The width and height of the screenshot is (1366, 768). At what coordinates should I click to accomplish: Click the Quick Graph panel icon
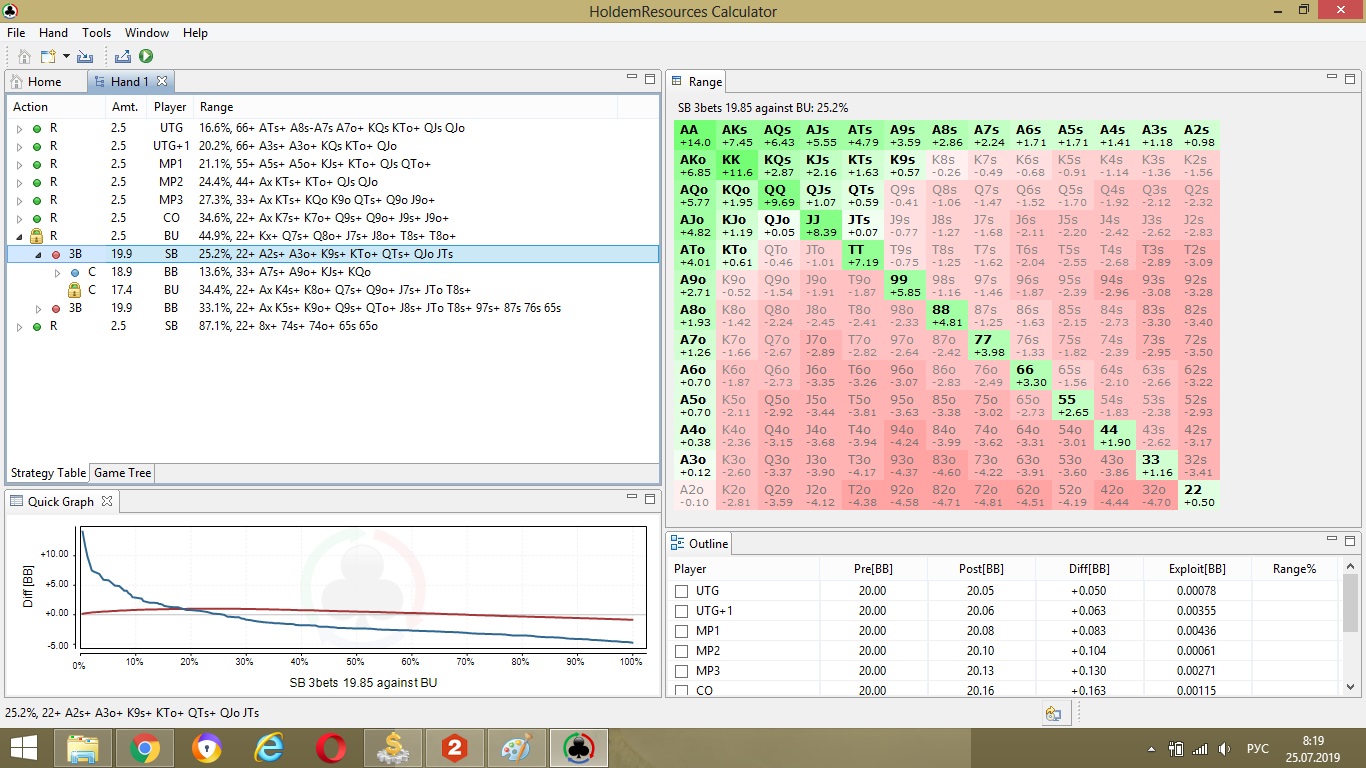click(16, 501)
